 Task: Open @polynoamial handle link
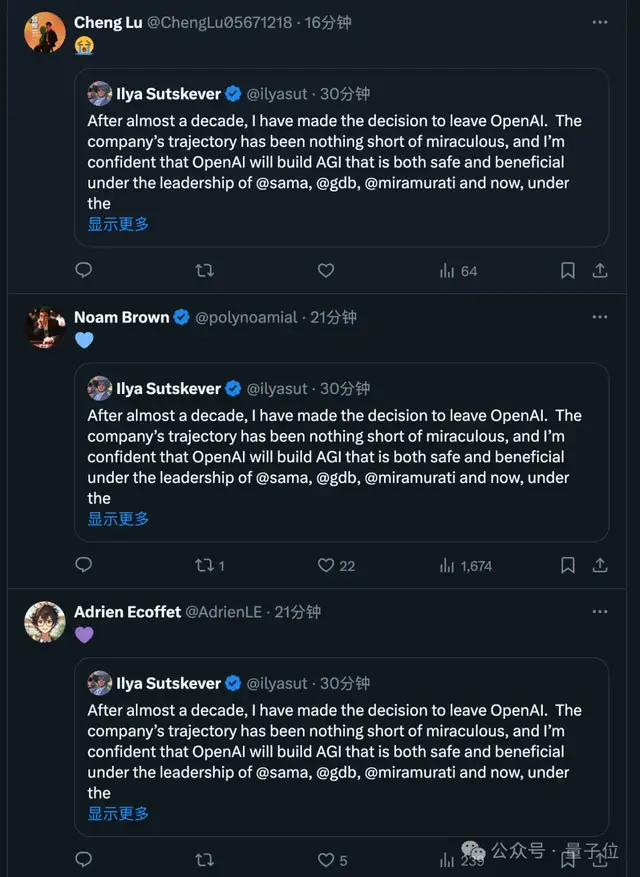[246, 317]
